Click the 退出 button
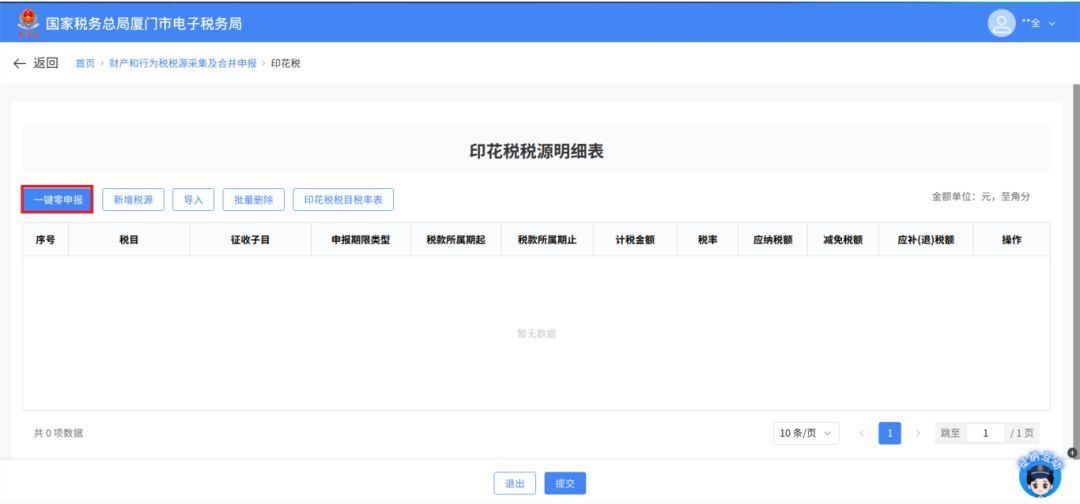Image resolution: width=1080 pixels, height=504 pixels. 515,483
